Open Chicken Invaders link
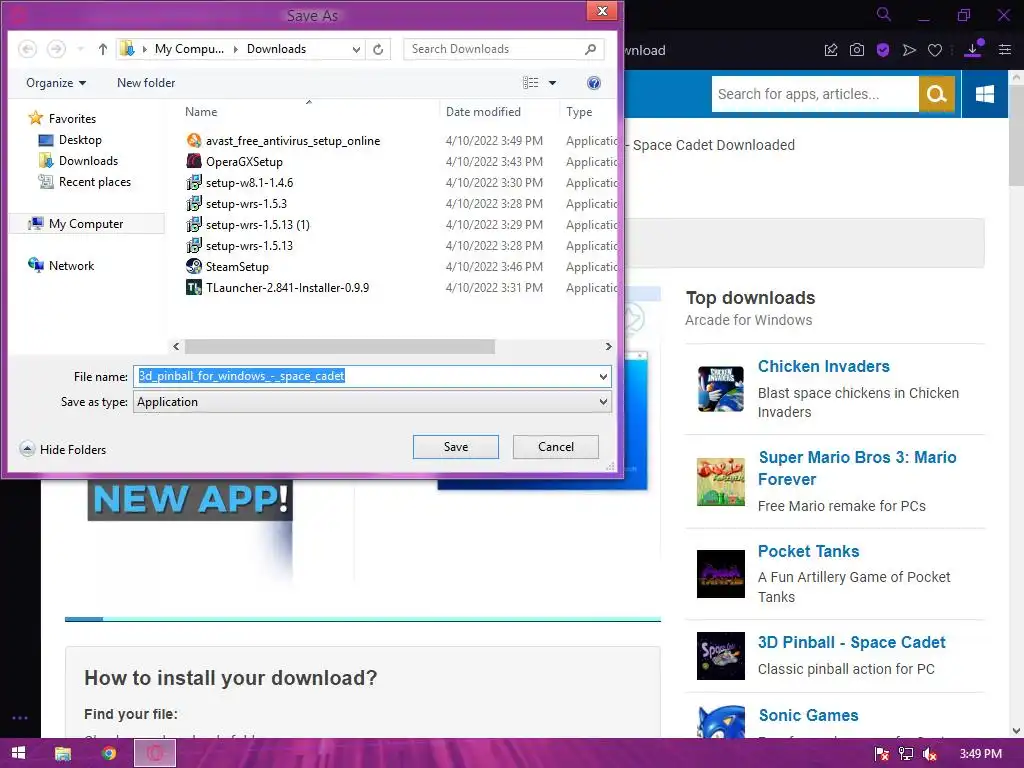The image size is (1024, 768). (x=824, y=366)
